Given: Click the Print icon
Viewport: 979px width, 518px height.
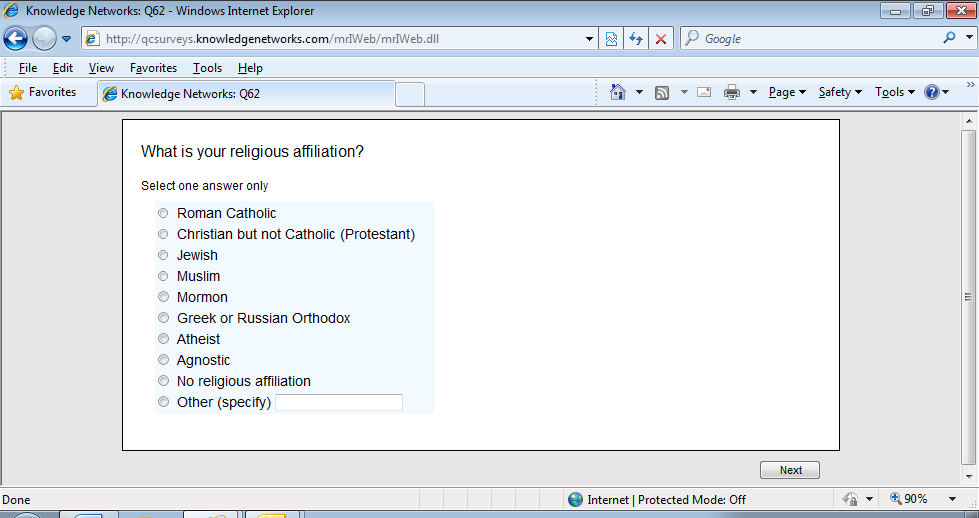Looking at the screenshot, I should tap(732, 92).
